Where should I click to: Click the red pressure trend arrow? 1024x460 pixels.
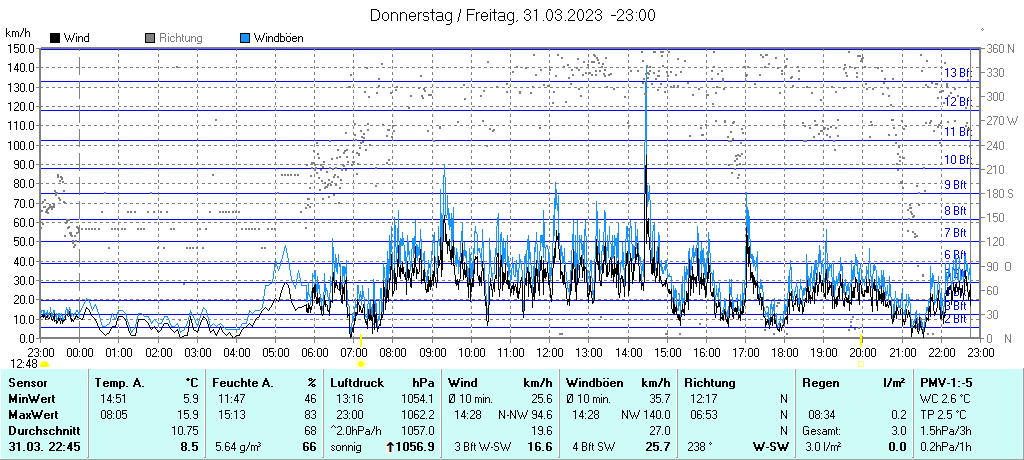pyautogui.click(x=389, y=447)
